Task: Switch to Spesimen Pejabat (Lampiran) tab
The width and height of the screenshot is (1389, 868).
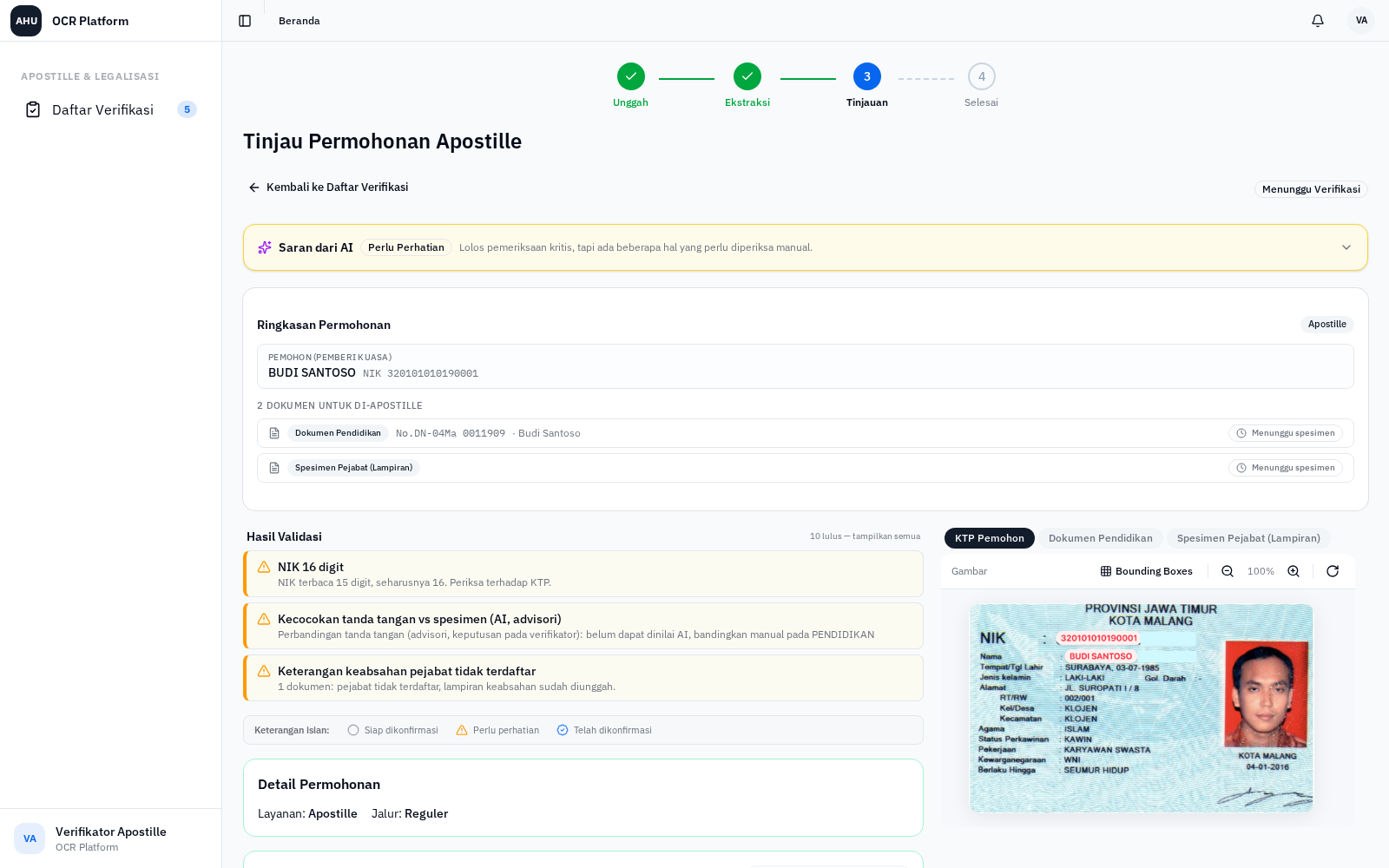Action: pos(1248,538)
